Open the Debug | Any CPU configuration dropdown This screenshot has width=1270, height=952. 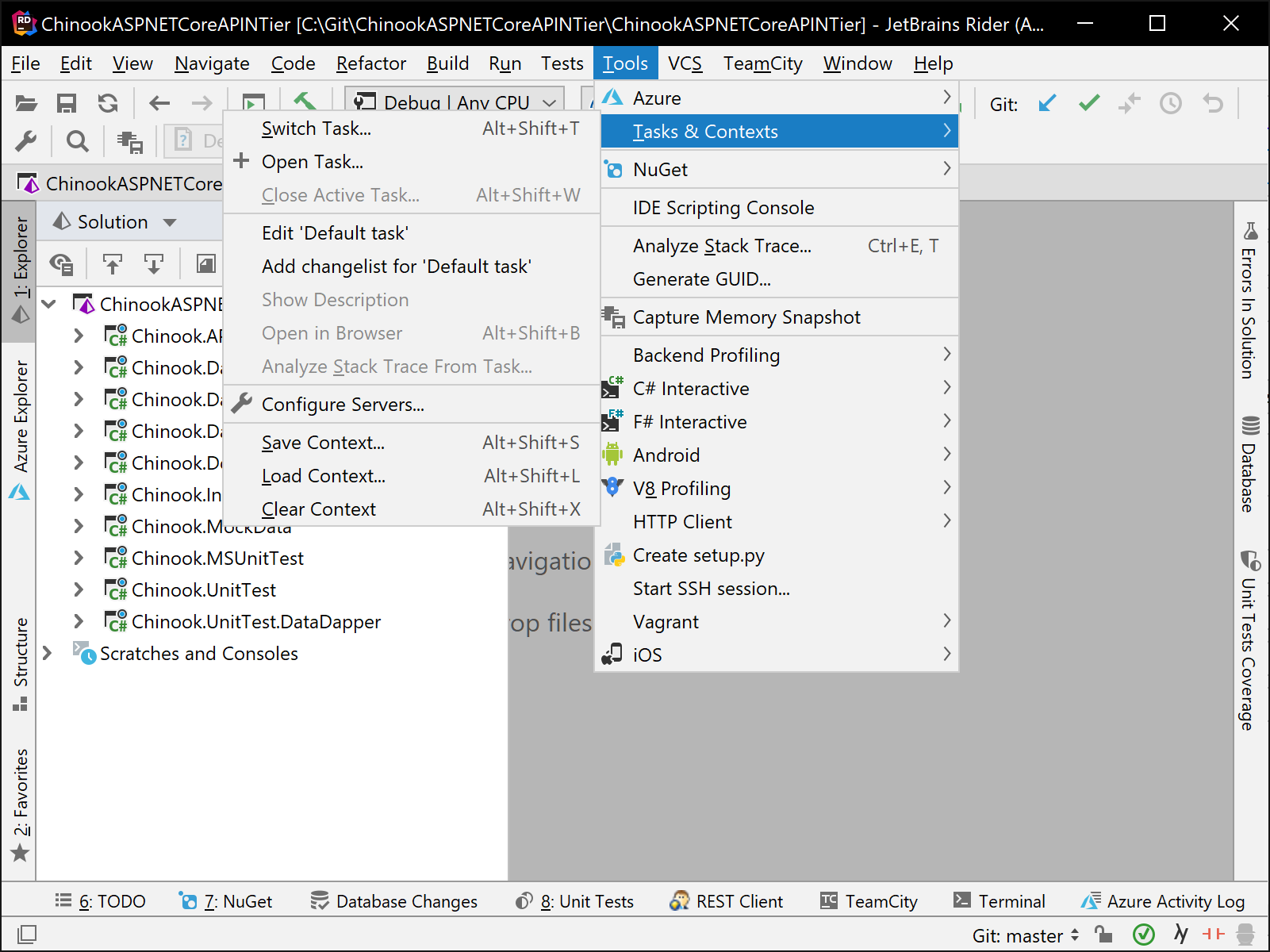pos(455,102)
